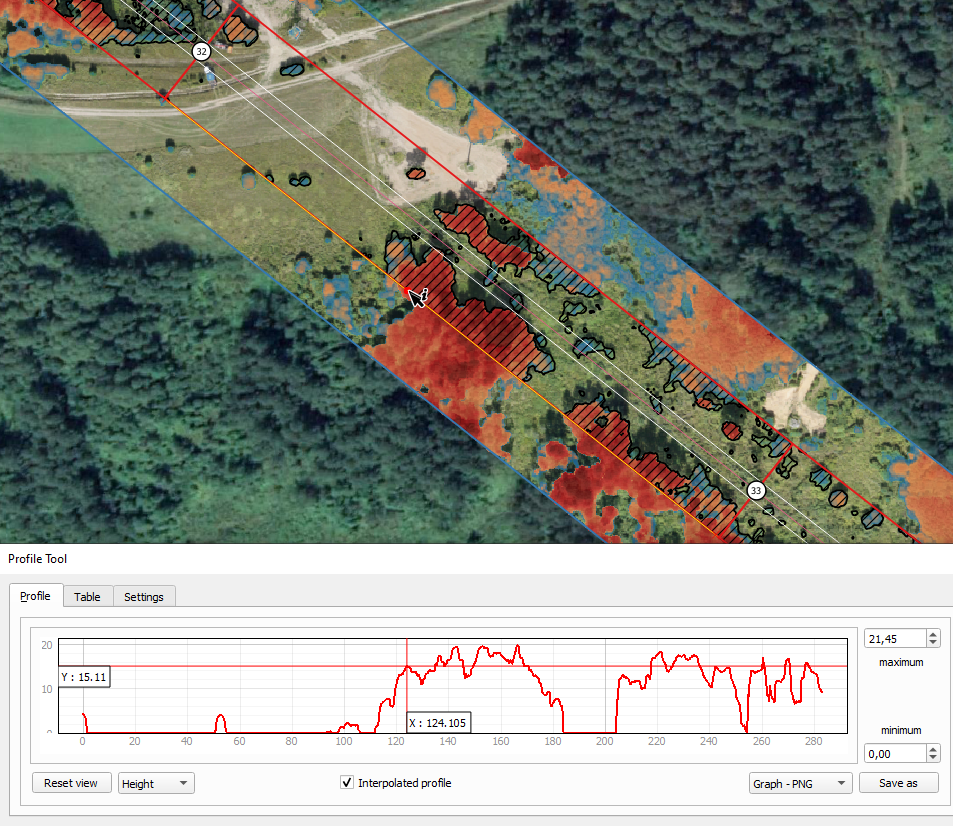Click the profile peak near distance 160

pos(518,647)
